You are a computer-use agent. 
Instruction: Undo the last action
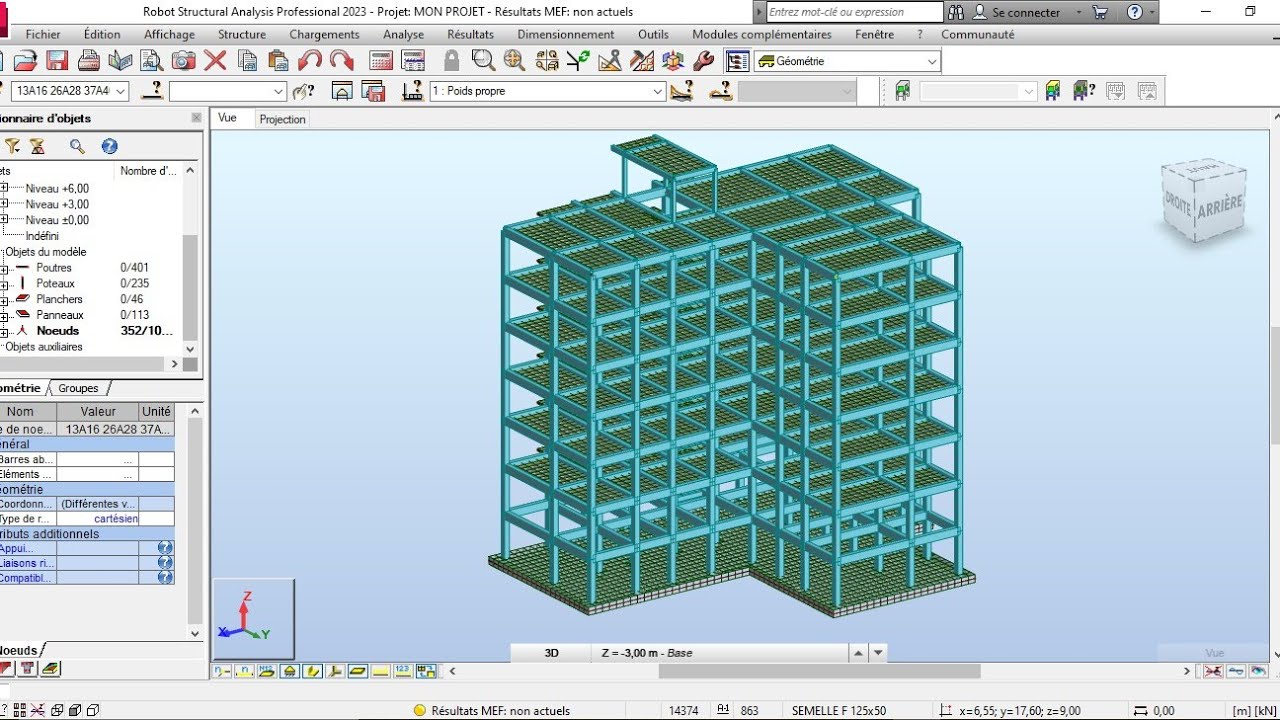[310, 60]
